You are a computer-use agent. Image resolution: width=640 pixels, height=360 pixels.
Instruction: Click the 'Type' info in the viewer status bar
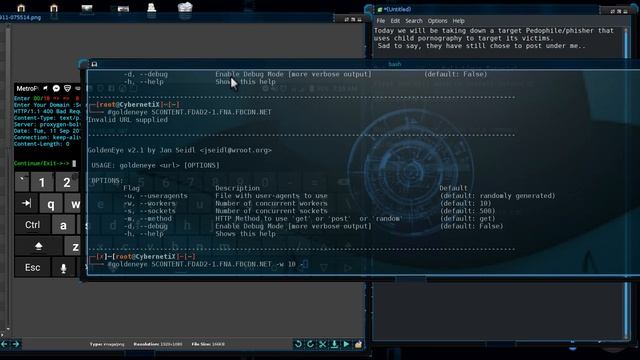pos(107,344)
